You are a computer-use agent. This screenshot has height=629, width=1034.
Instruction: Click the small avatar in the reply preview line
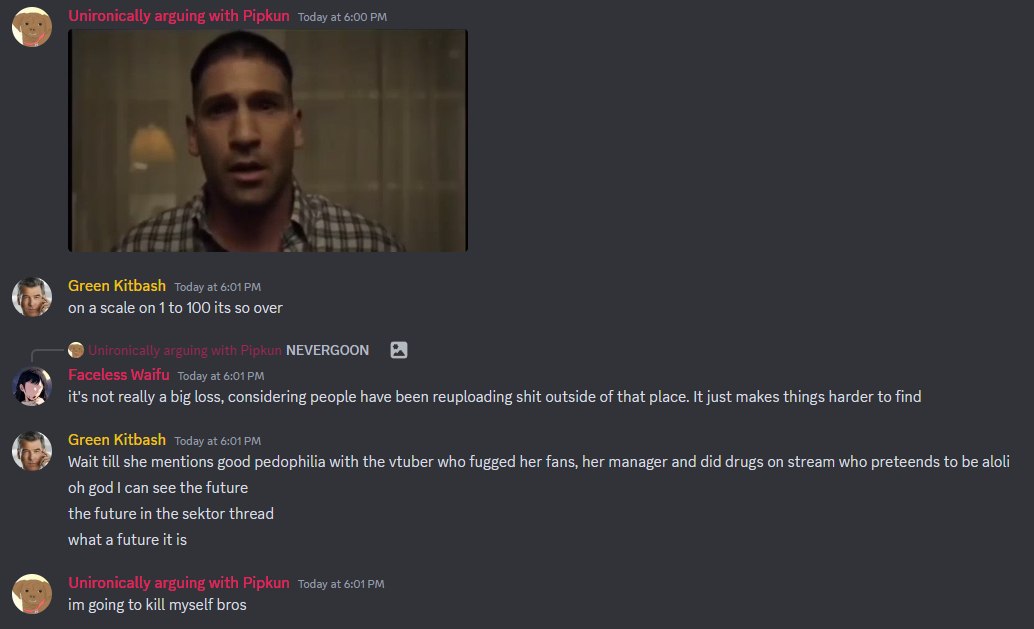pos(76,350)
